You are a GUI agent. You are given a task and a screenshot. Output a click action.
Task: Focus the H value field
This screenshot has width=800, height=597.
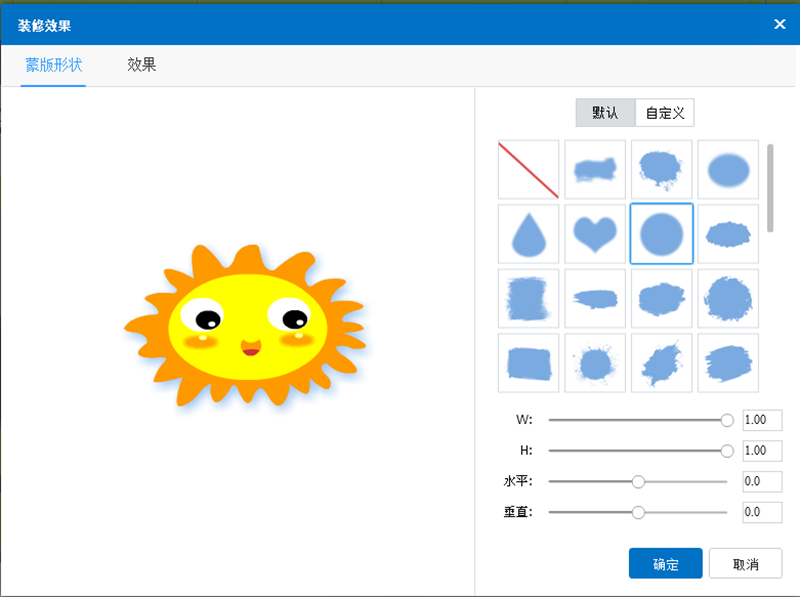point(762,451)
